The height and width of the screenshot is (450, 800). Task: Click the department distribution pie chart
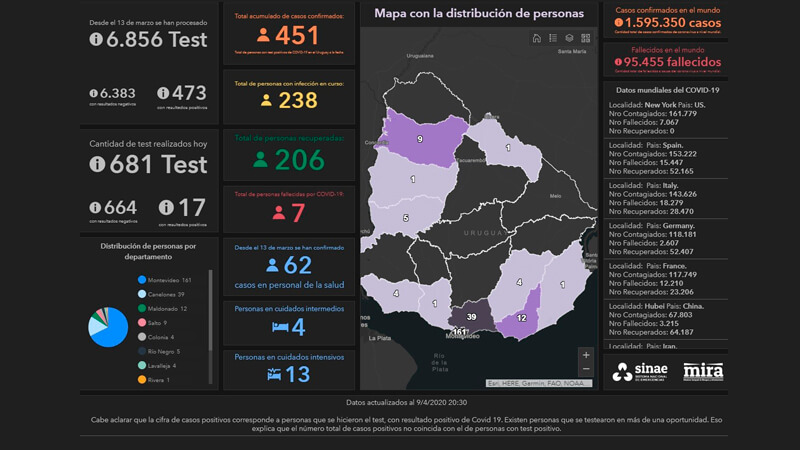click(x=108, y=327)
